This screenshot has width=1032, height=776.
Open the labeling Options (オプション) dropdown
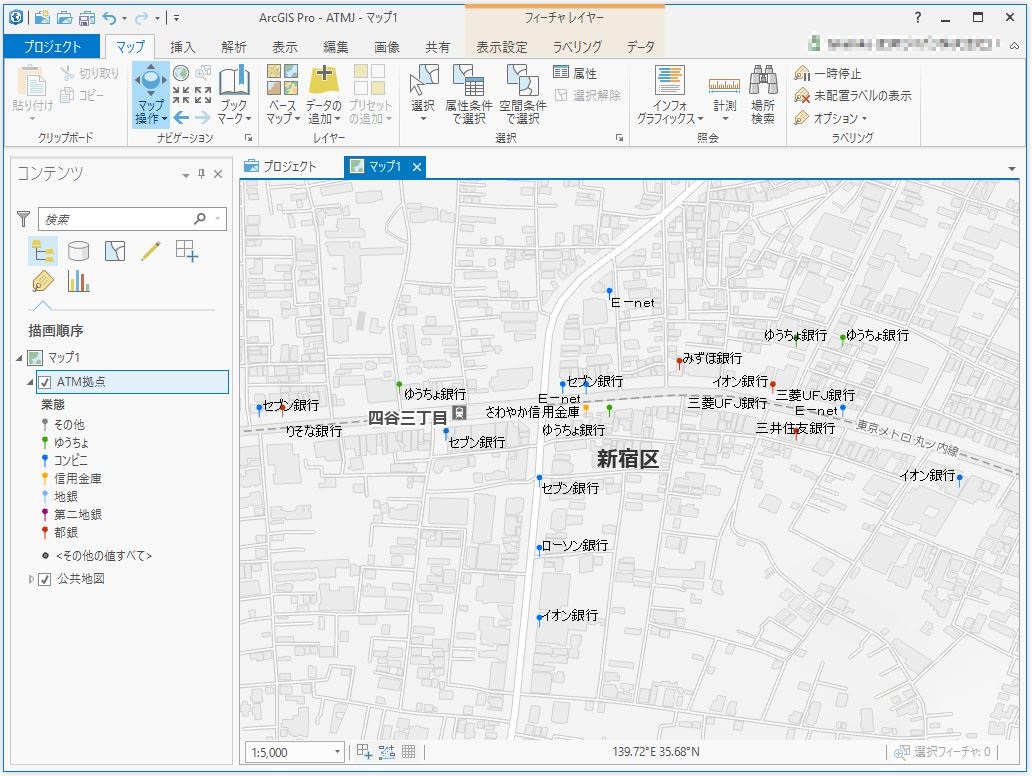[x=831, y=118]
